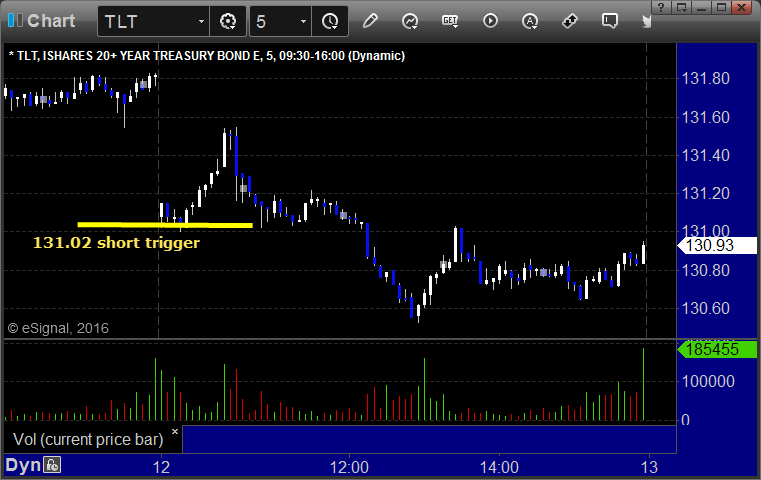Click the 100000 volume axis label
The image size is (761, 480).
708,381
